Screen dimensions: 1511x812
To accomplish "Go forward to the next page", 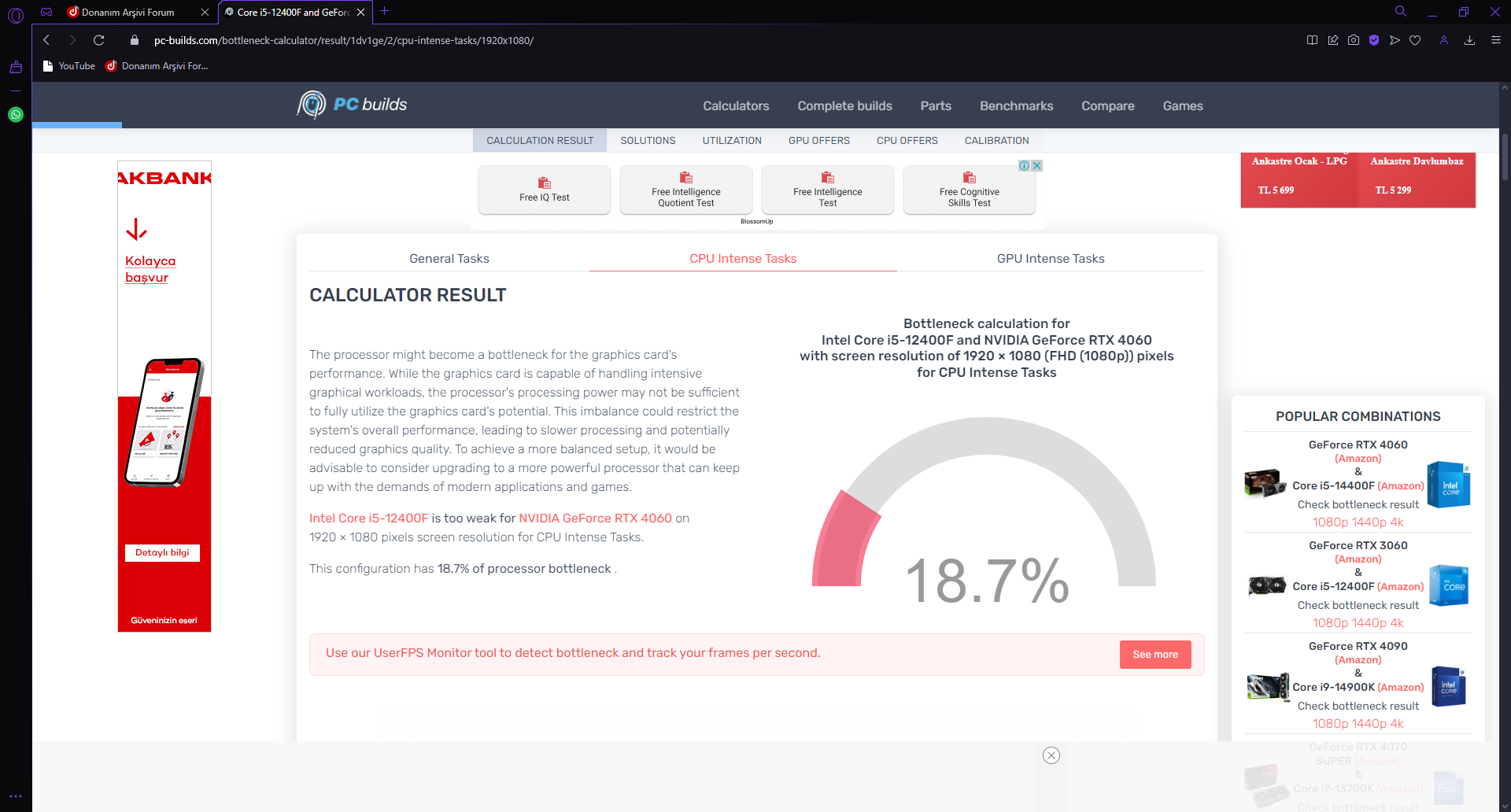I will tap(72, 40).
